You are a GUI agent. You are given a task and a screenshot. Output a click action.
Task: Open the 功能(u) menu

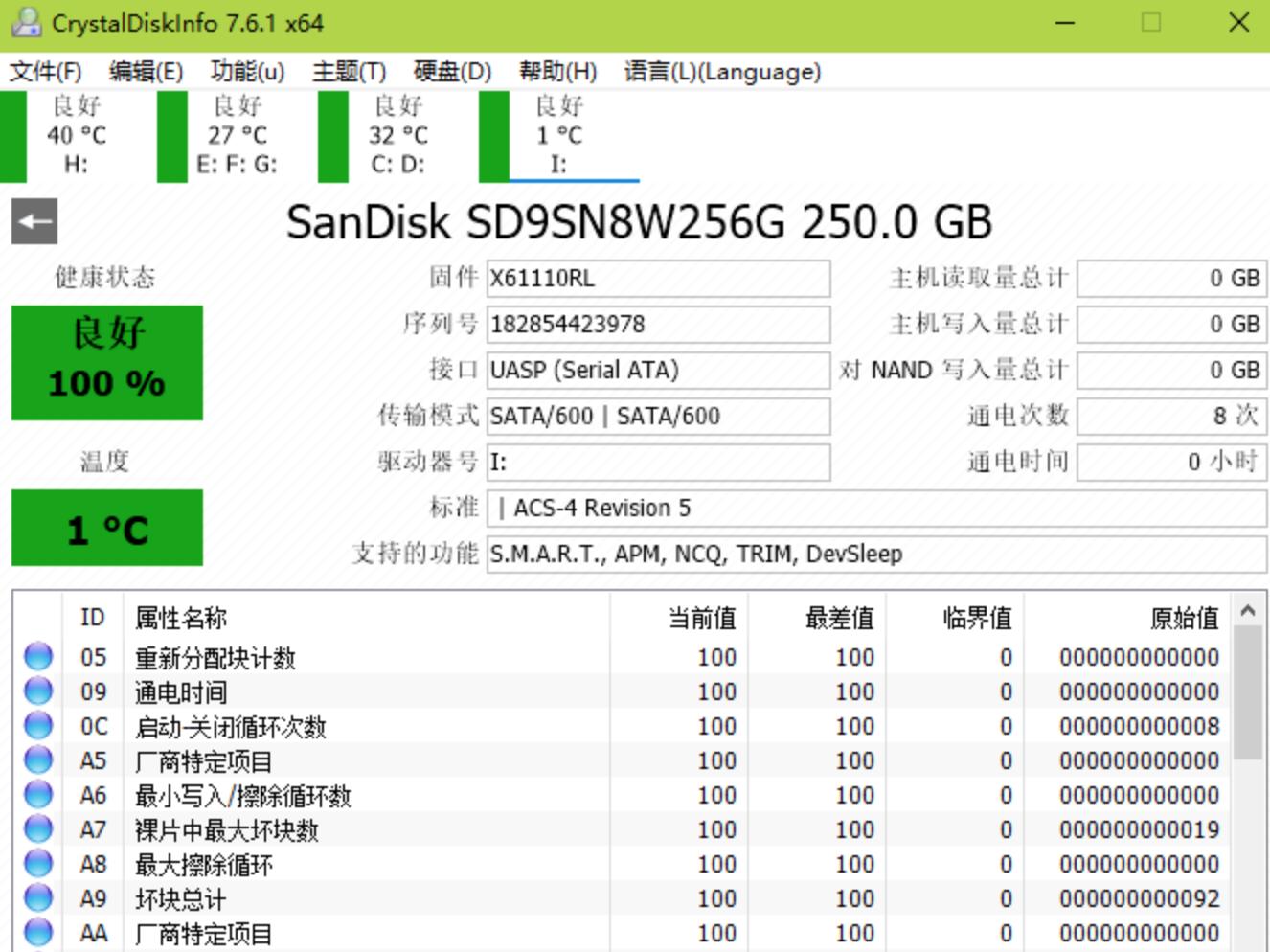point(247,72)
